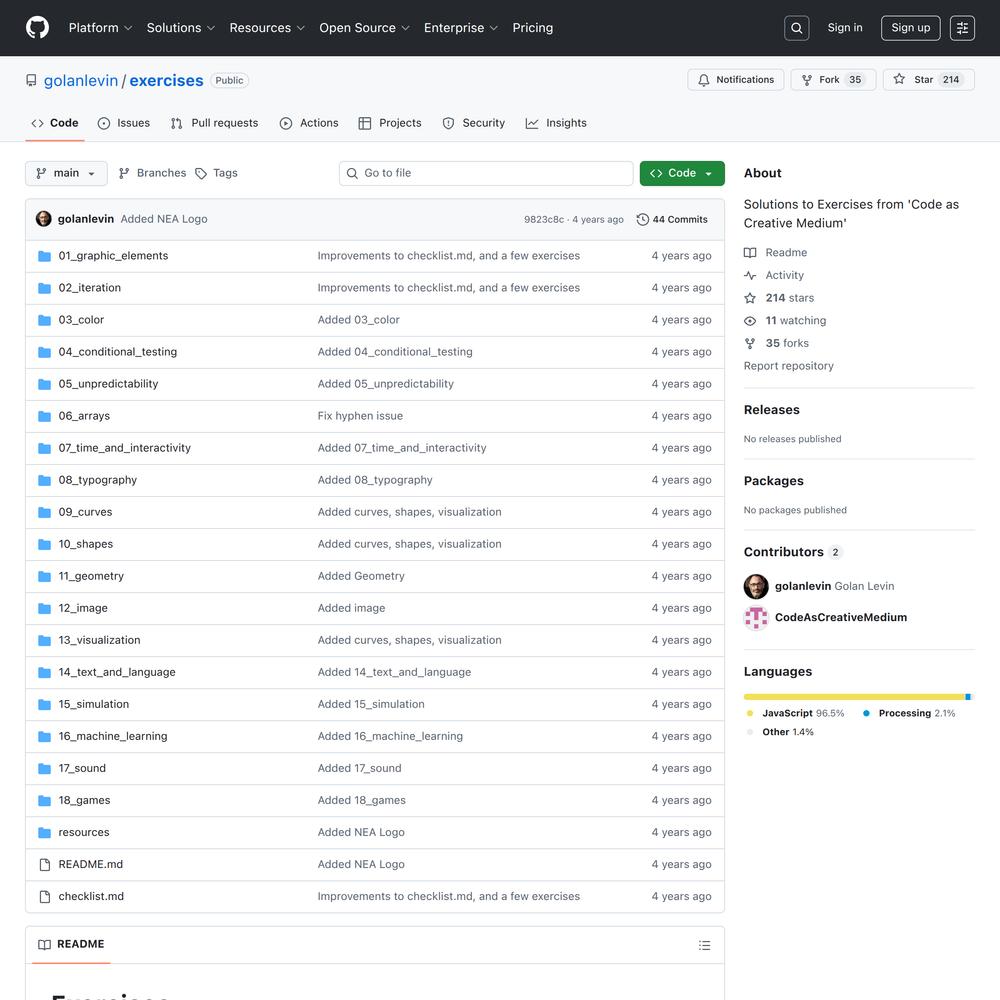Click the GitHub logo icon

(37, 28)
